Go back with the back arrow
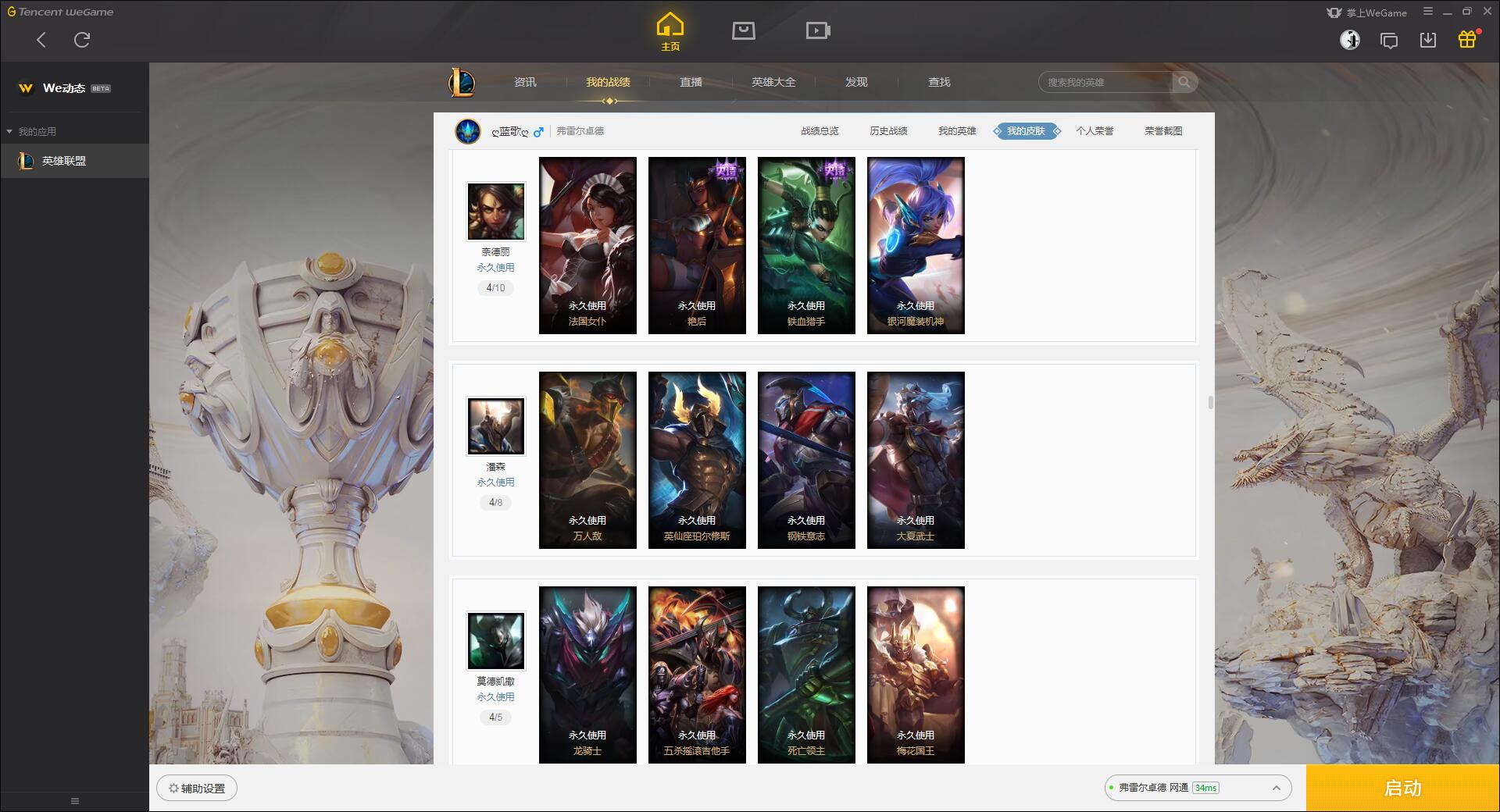This screenshot has width=1500, height=812. click(41, 40)
